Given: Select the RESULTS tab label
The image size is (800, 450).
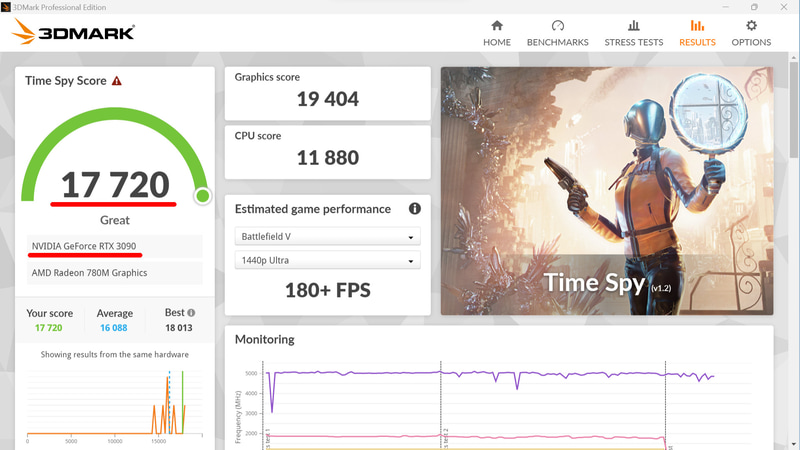Looking at the screenshot, I should (x=697, y=42).
